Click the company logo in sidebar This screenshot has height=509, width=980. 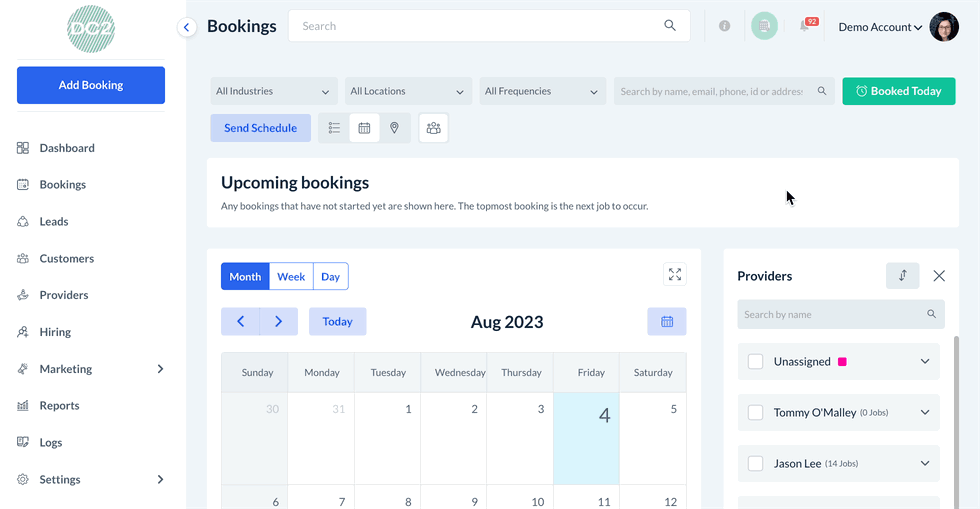tap(91, 29)
